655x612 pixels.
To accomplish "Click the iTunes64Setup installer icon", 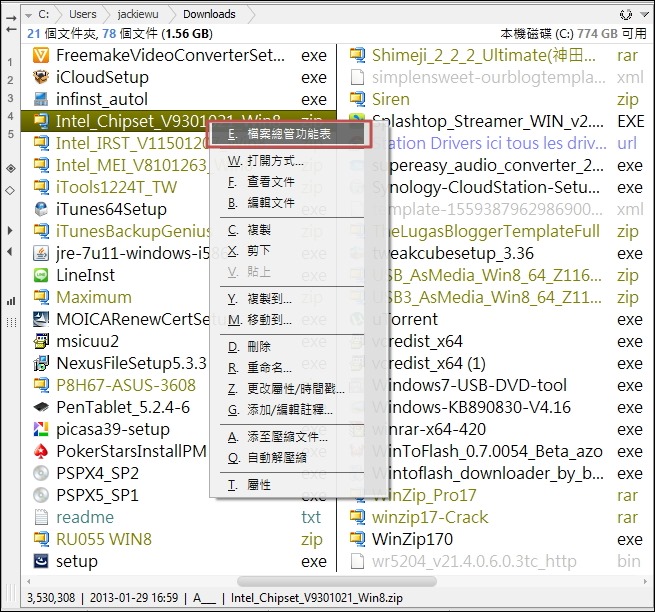I will [41, 209].
